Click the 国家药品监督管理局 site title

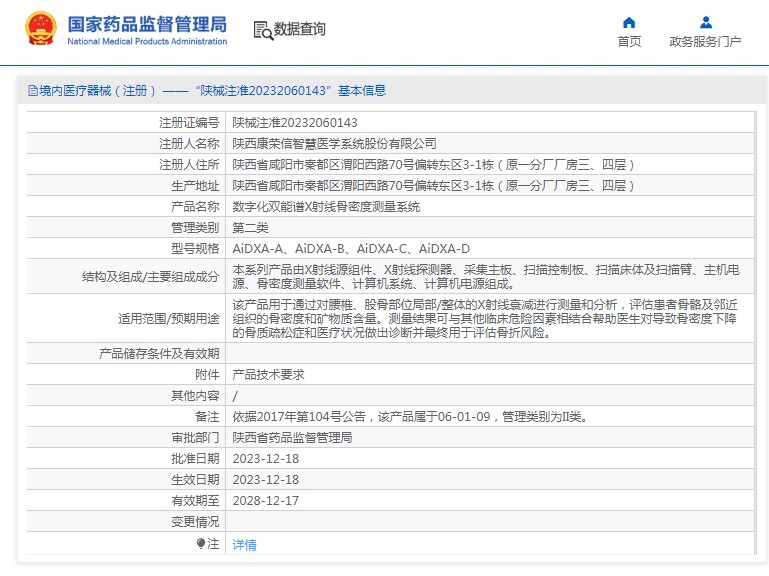[147, 24]
